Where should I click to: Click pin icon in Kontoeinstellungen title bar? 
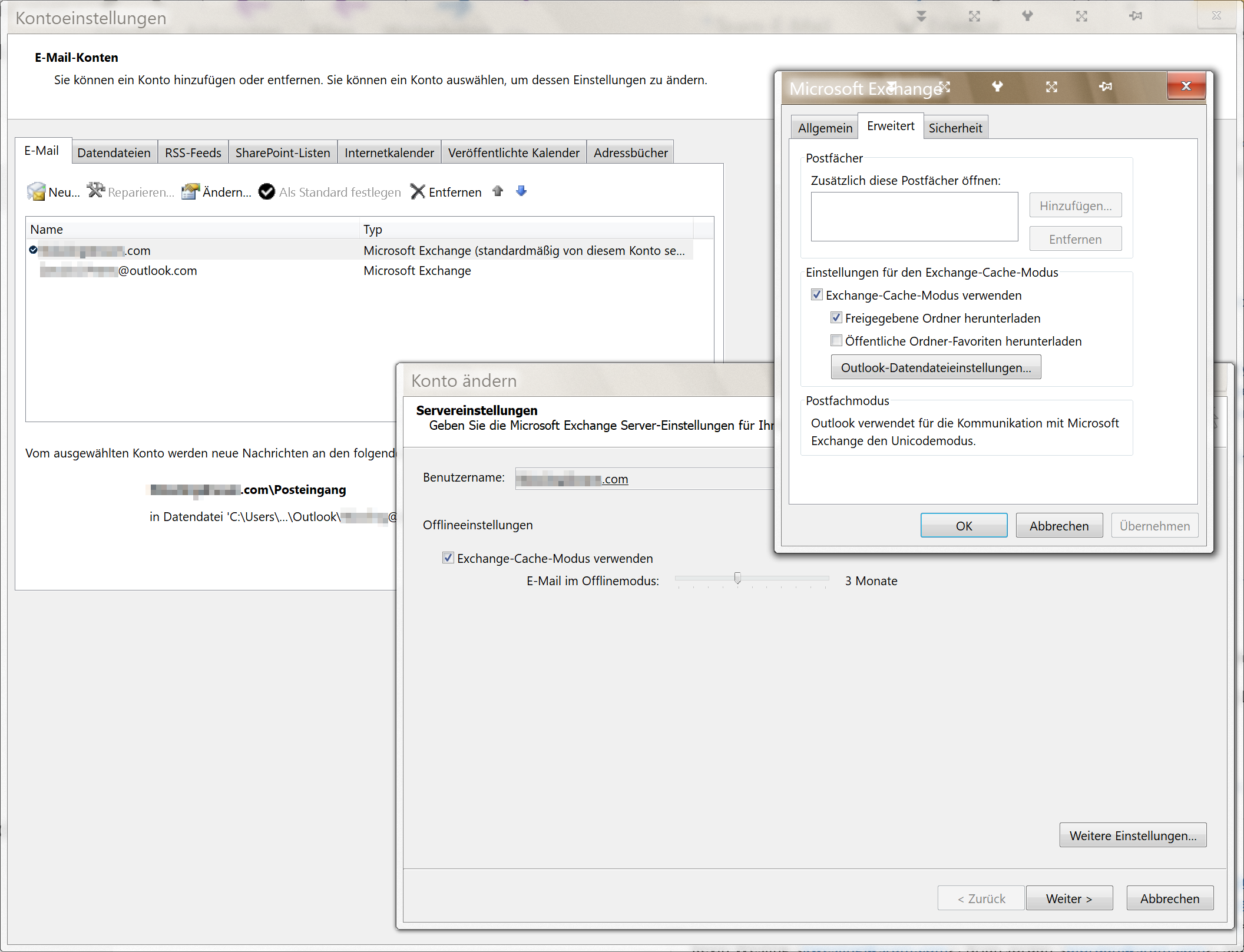1136,16
